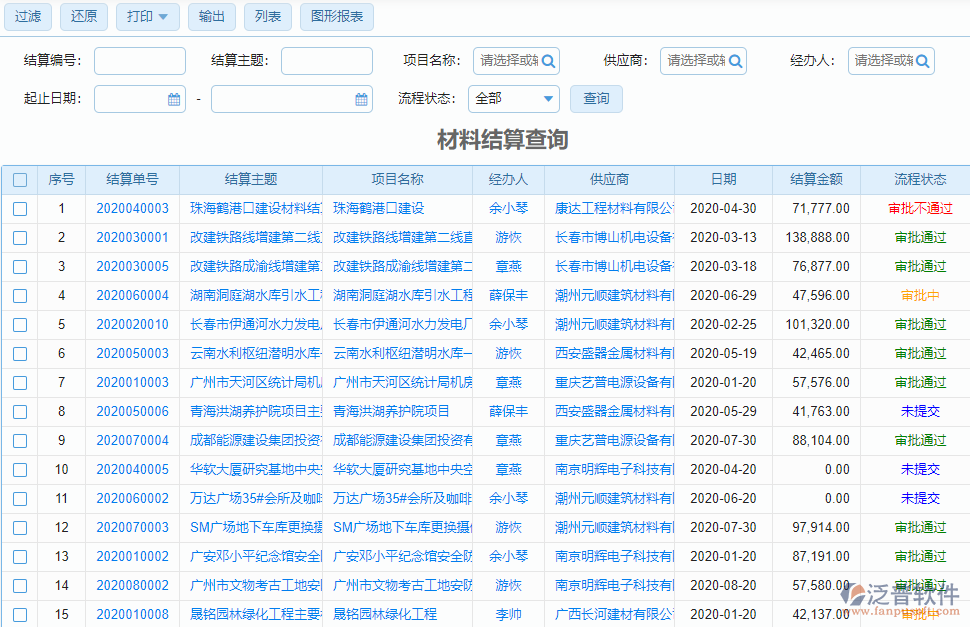This screenshot has width=970, height=627.
Task: Click the search icon in 供应商 field
Action: [735, 61]
